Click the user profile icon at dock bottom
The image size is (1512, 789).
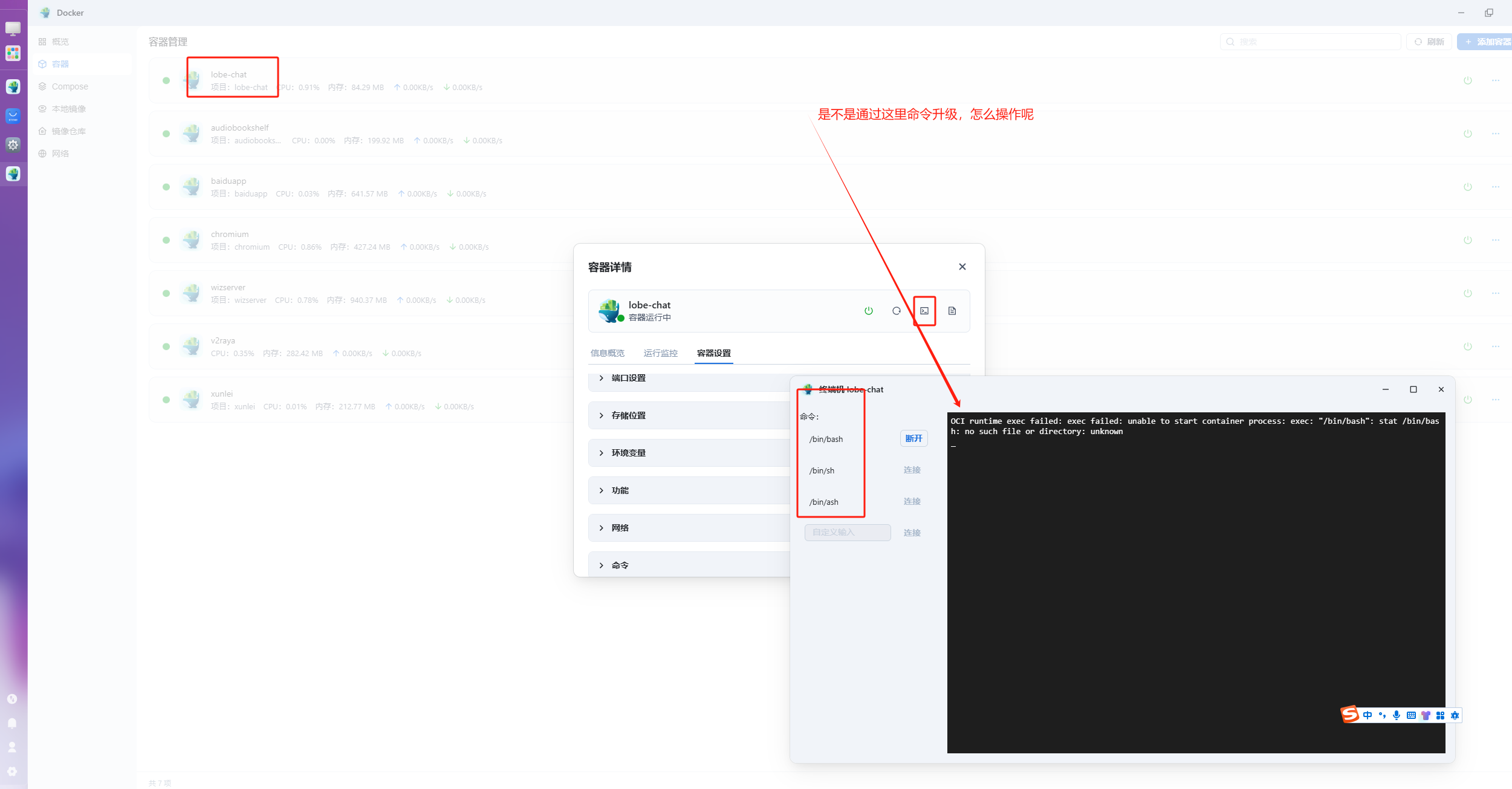coord(12,747)
